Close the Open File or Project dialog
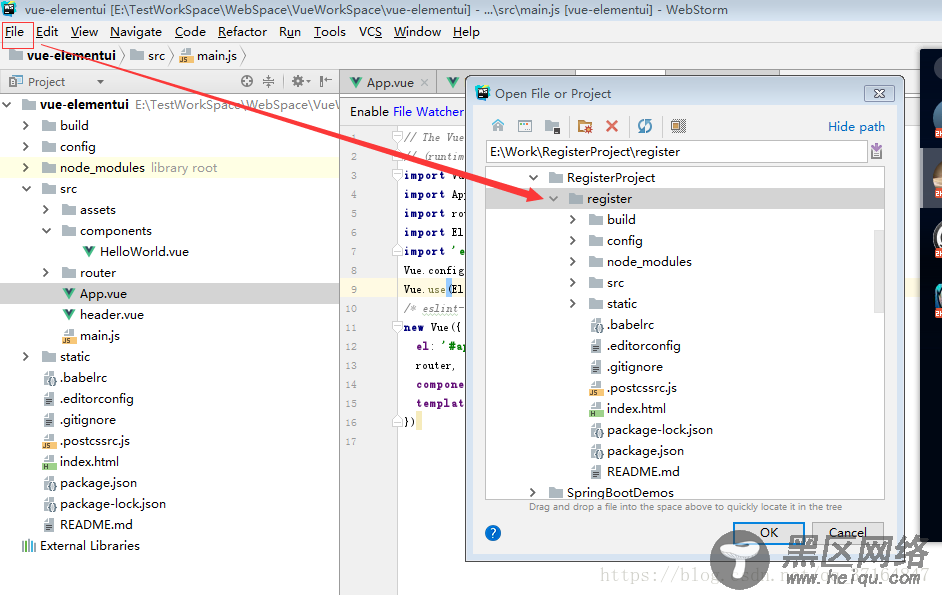The width and height of the screenshot is (942, 595). pyautogui.click(x=880, y=93)
